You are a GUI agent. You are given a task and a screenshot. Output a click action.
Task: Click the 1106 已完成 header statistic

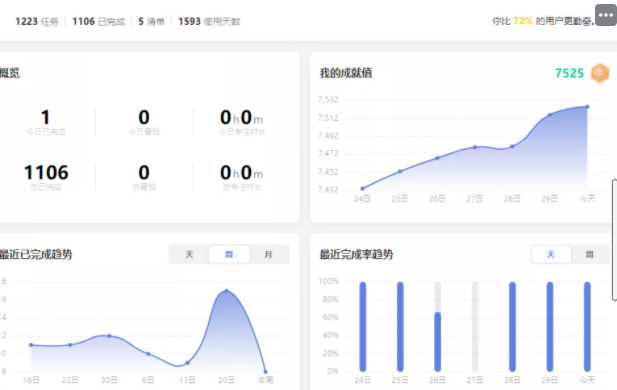(98, 21)
